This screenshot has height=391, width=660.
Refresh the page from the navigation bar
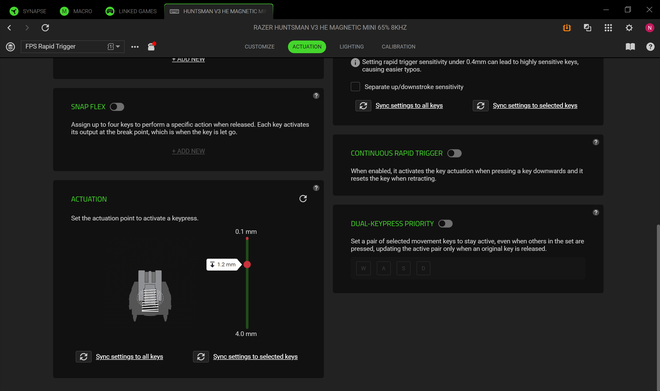pyautogui.click(x=45, y=28)
